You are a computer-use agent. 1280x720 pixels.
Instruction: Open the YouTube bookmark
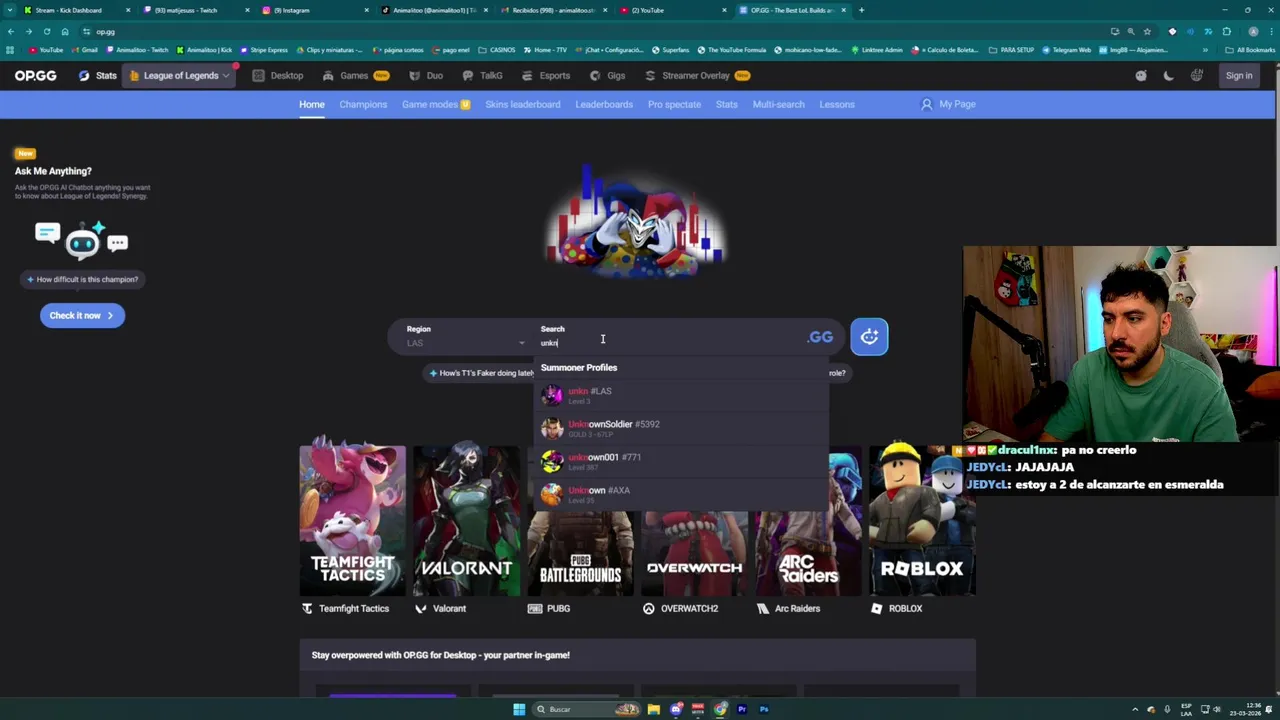click(x=46, y=50)
